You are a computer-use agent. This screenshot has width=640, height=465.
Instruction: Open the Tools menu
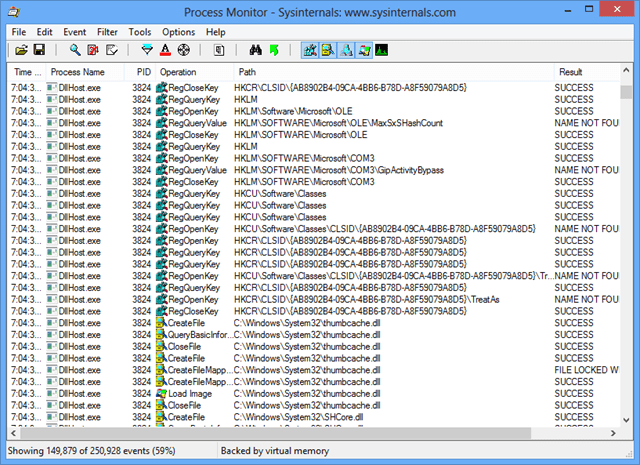pyautogui.click(x=139, y=32)
